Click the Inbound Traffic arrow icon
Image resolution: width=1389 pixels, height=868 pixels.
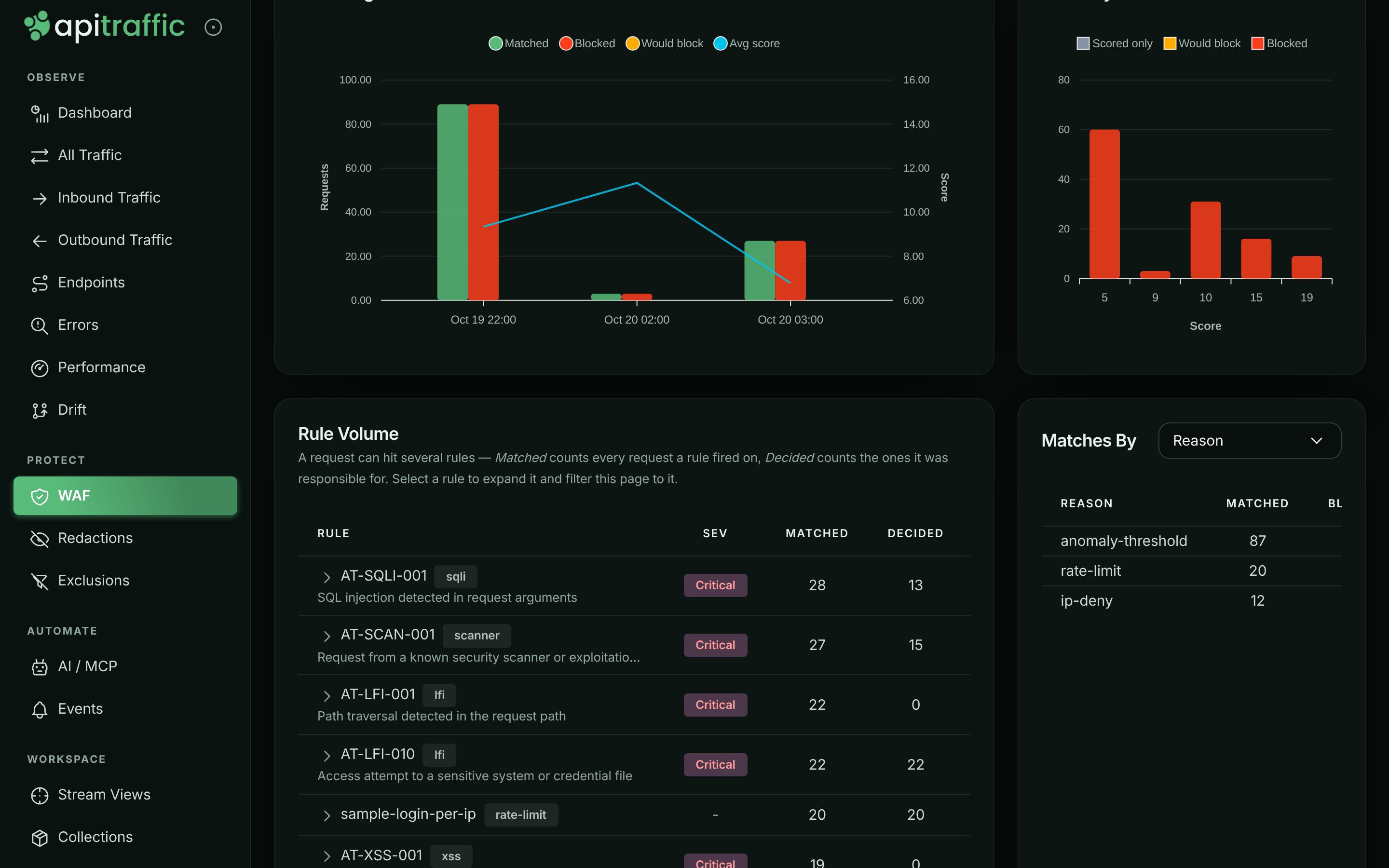40,198
